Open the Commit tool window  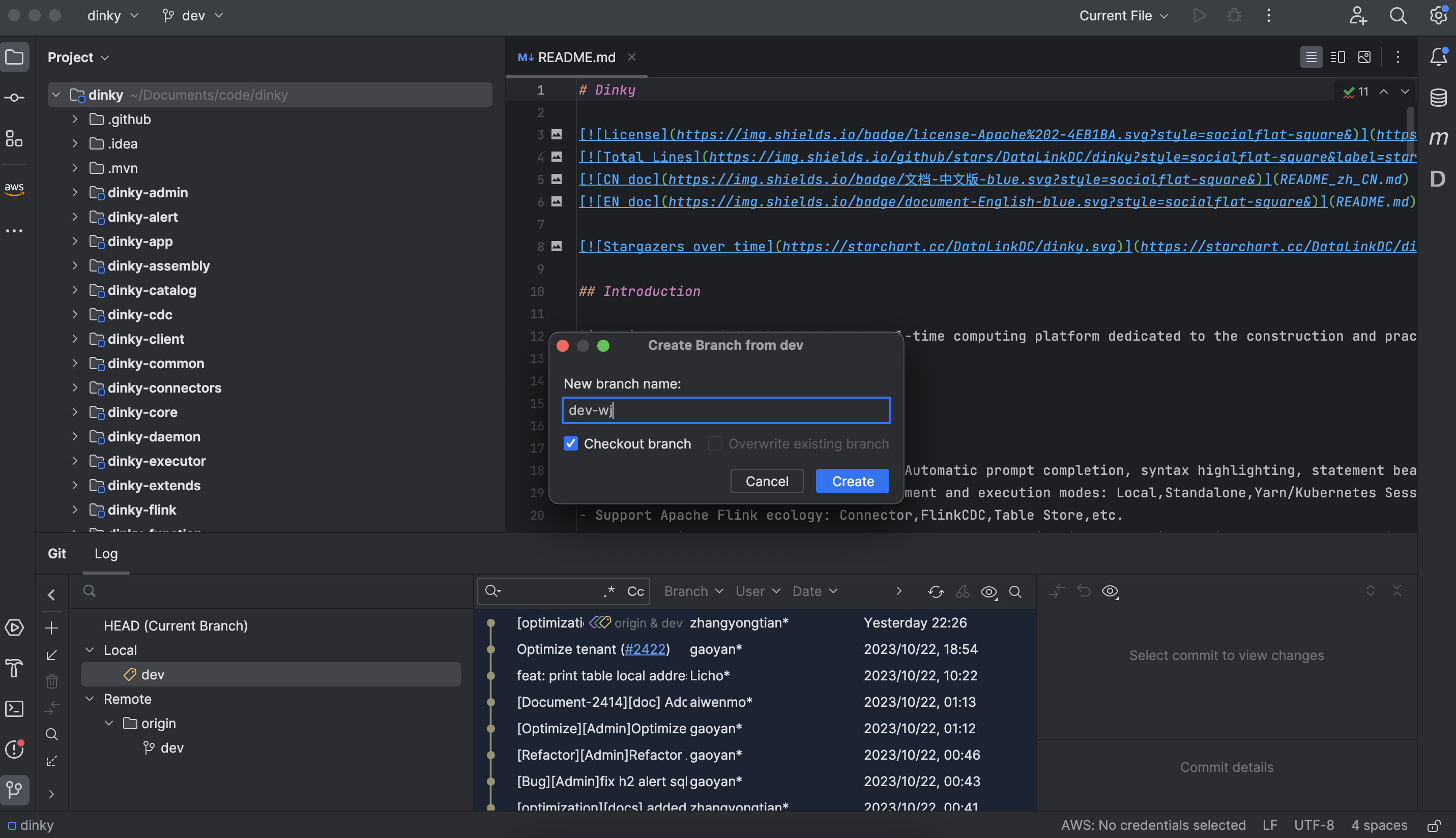coord(14,97)
